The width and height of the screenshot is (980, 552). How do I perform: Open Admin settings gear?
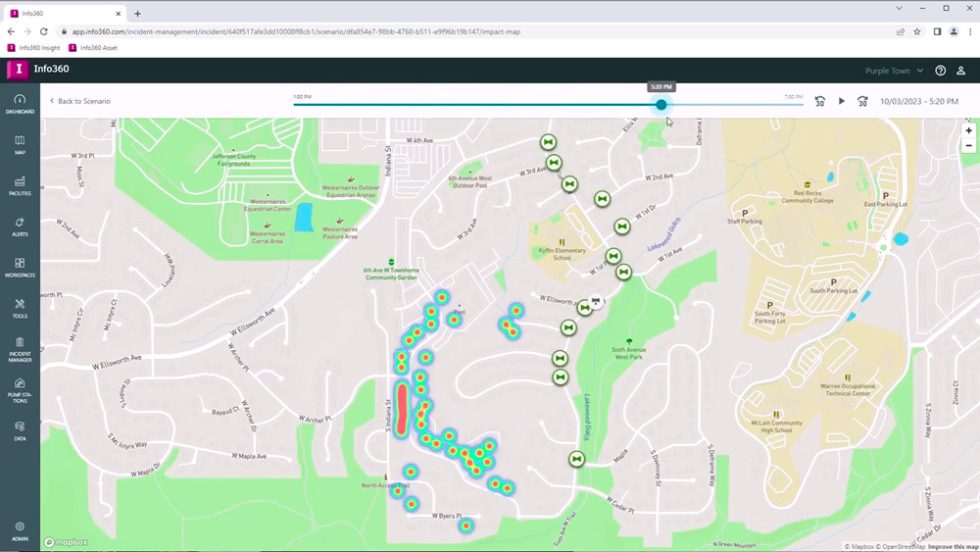point(20,531)
